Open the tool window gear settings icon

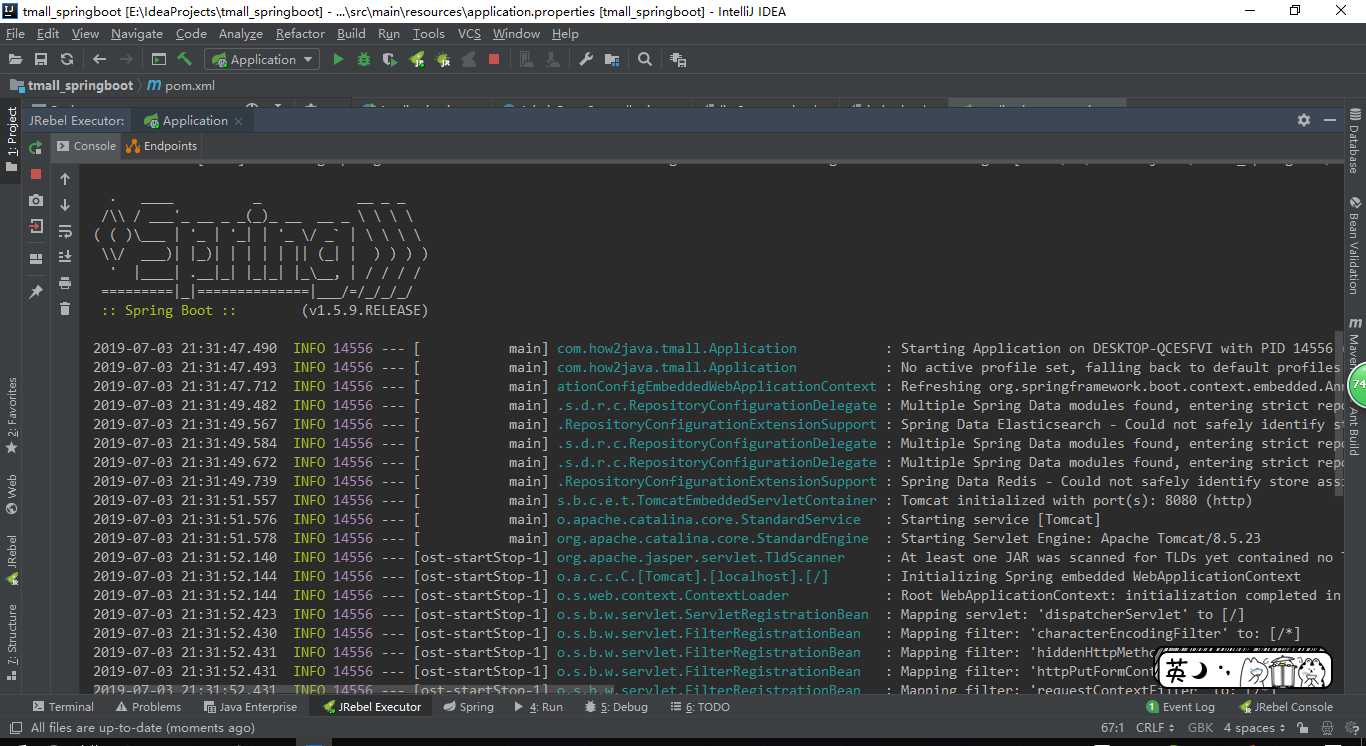(1304, 120)
